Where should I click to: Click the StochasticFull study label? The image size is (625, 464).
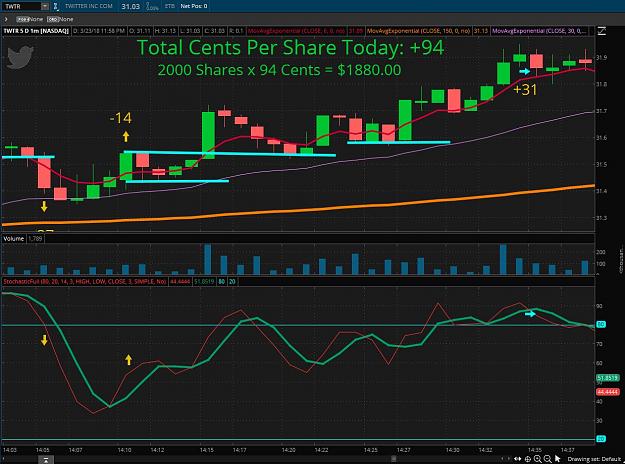tap(85, 281)
